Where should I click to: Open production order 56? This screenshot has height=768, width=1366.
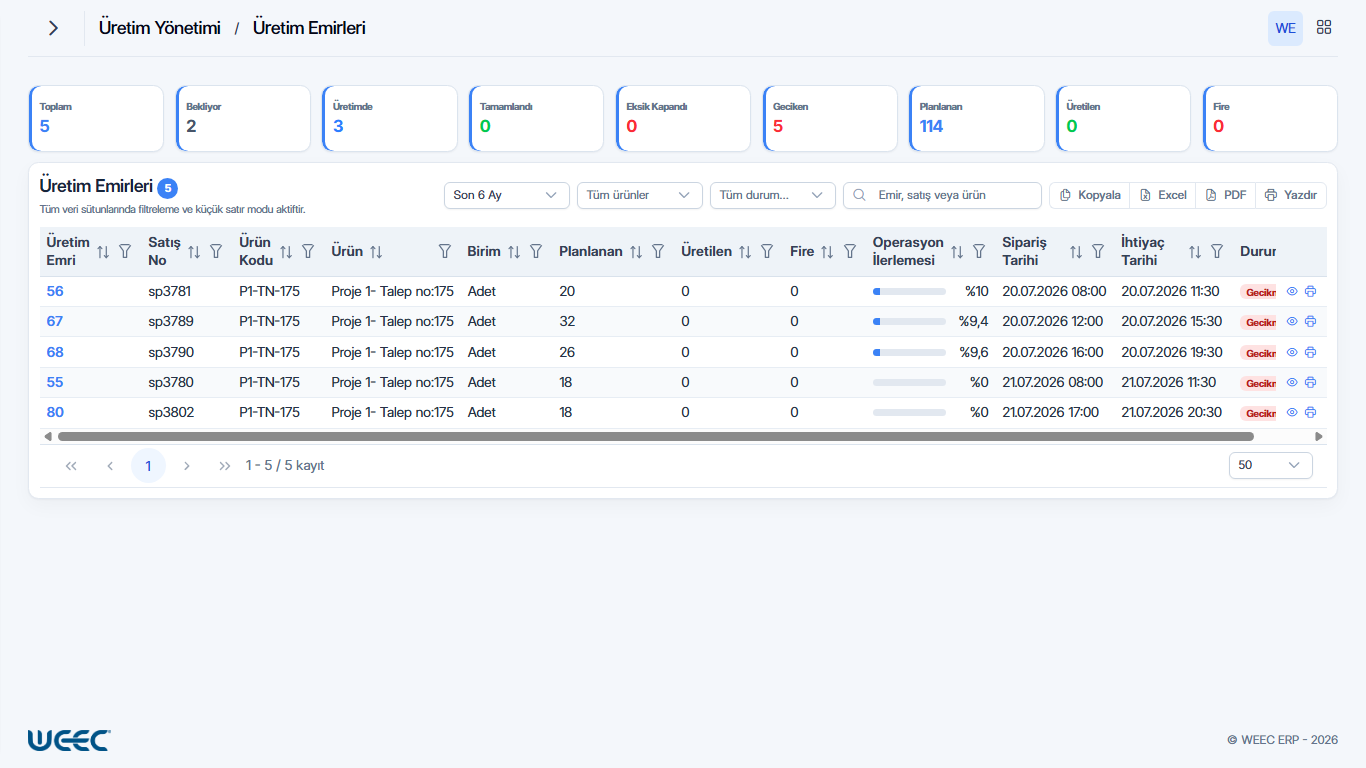(x=55, y=292)
